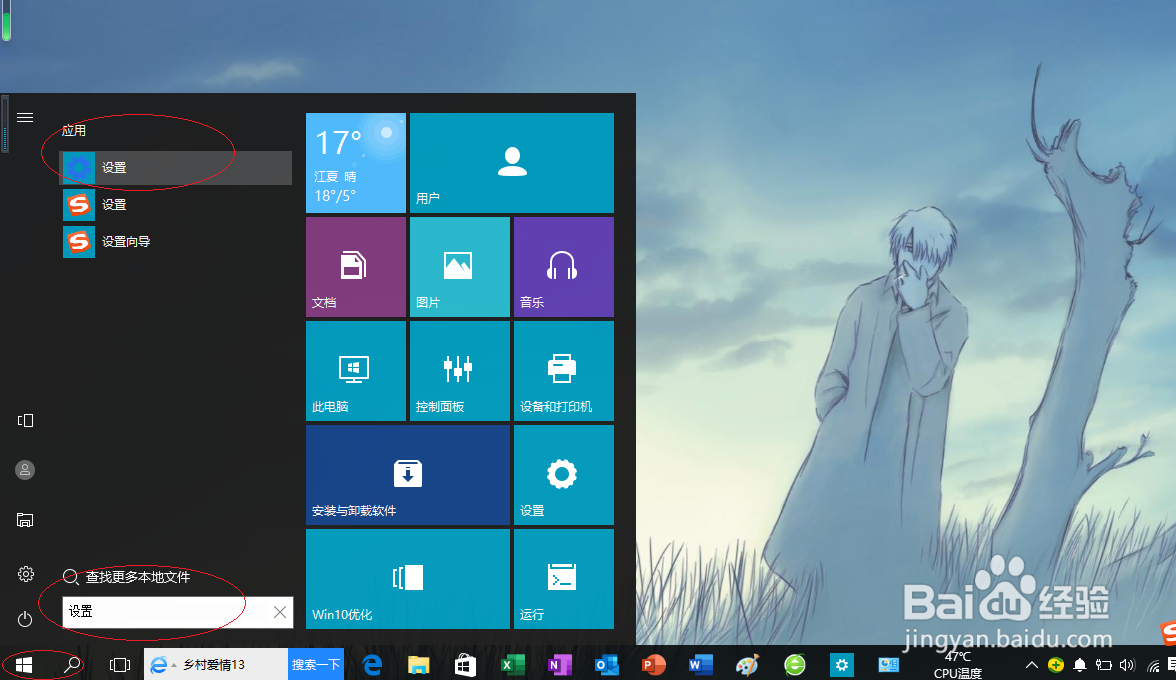Image resolution: width=1176 pixels, height=680 pixels.
Task: Open the 用户 tile
Action: point(512,163)
